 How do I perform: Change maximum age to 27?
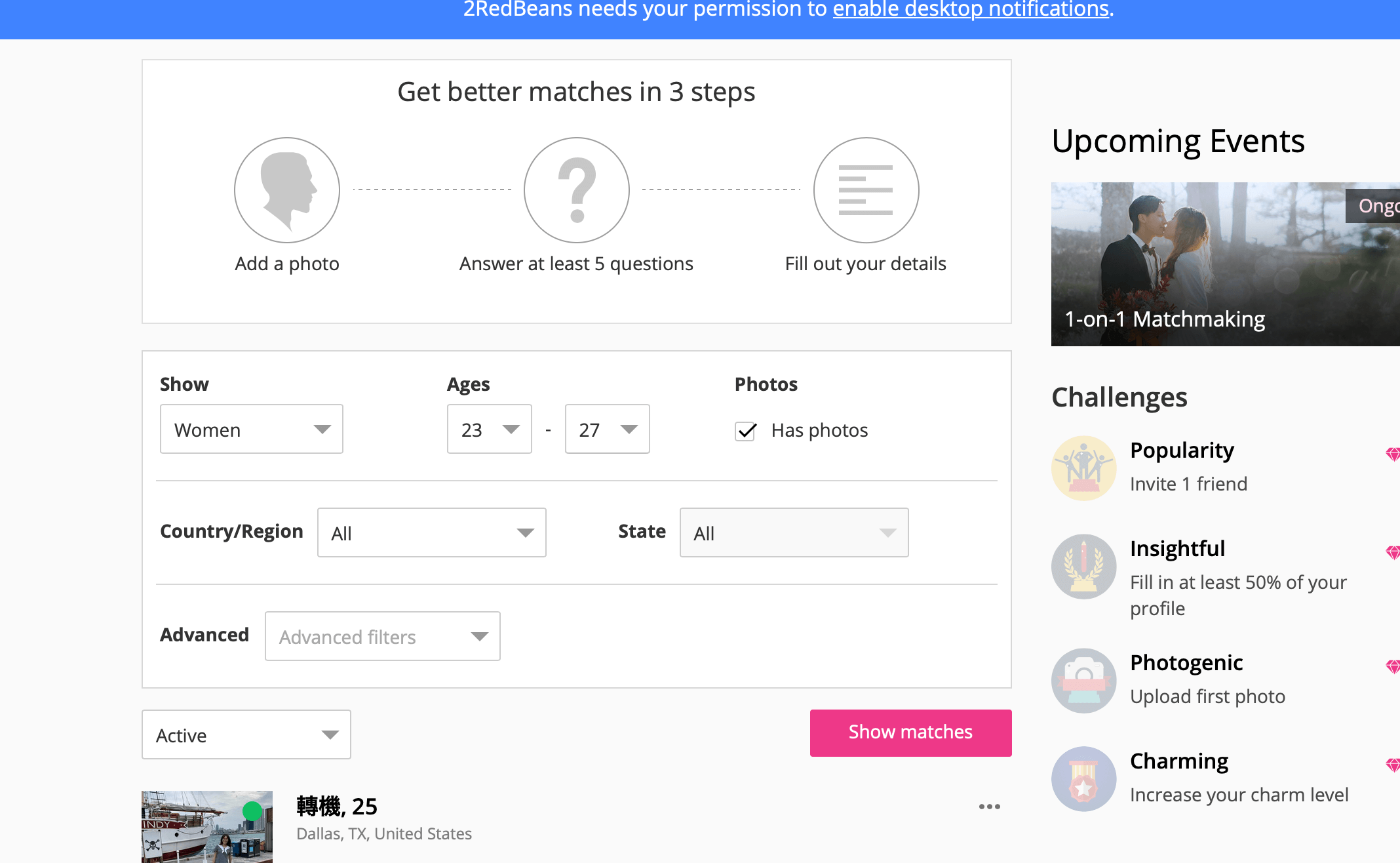click(x=604, y=430)
